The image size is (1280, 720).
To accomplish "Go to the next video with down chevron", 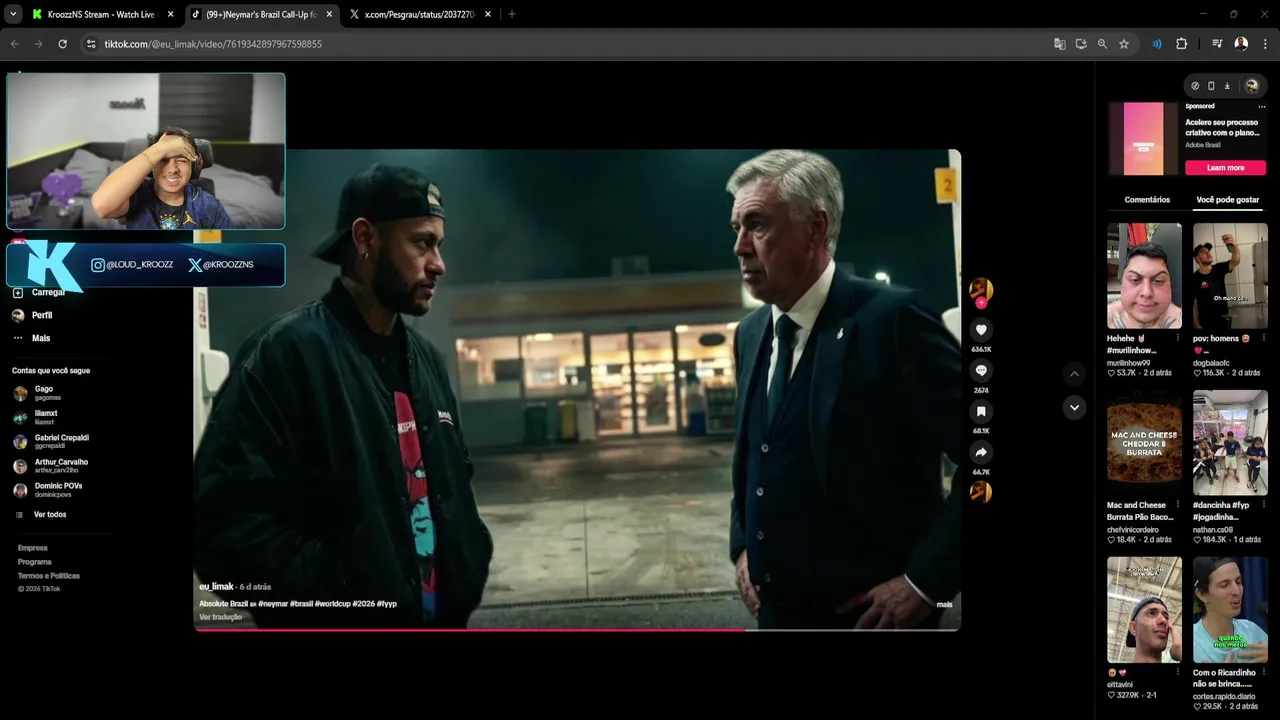I will (1074, 407).
